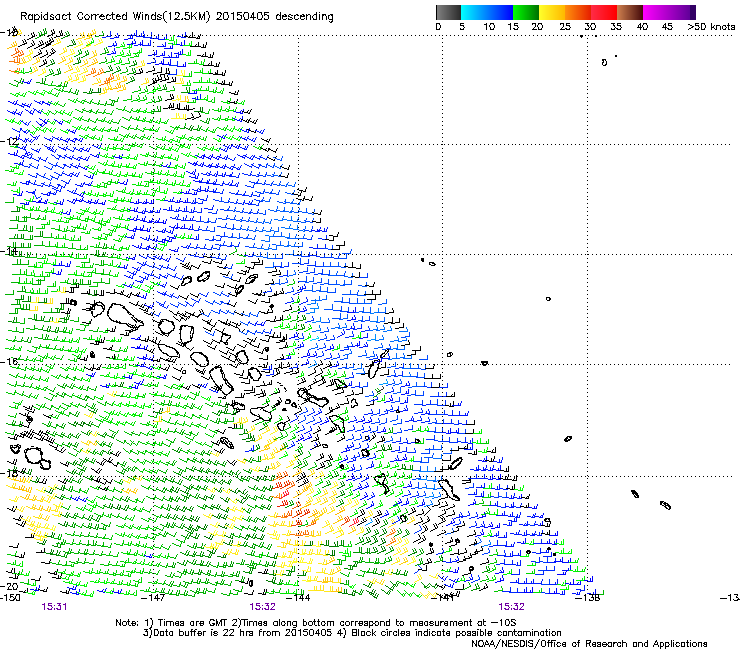Click the dark purple 45-50 knots color segment
Image resolution: width=740 pixels, height=650 pixels.
[x=682, y=12]
